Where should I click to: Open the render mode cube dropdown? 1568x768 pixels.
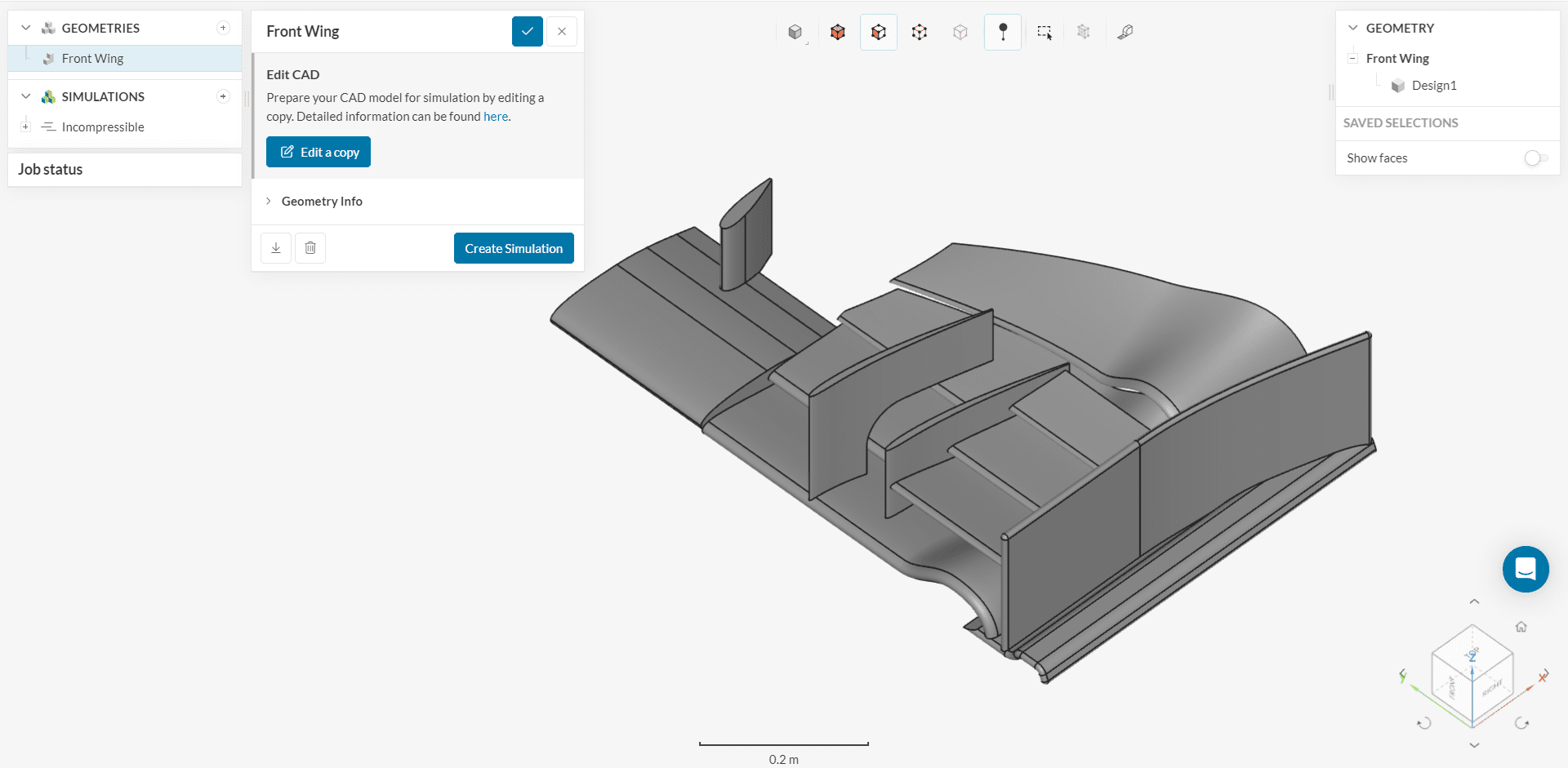pyautogui.click(x=796, y=32)
